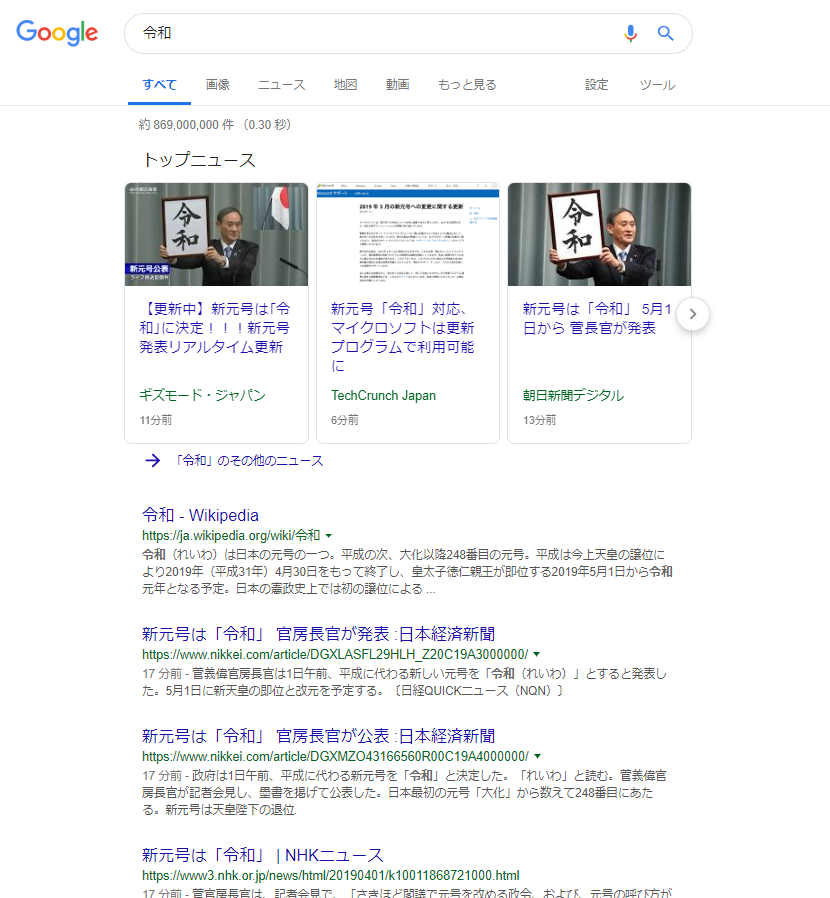Viewport: 830px width, 898px height.
Task: Open dropdown arrow next to Wikipedia URL
Action: click(329, 536)
